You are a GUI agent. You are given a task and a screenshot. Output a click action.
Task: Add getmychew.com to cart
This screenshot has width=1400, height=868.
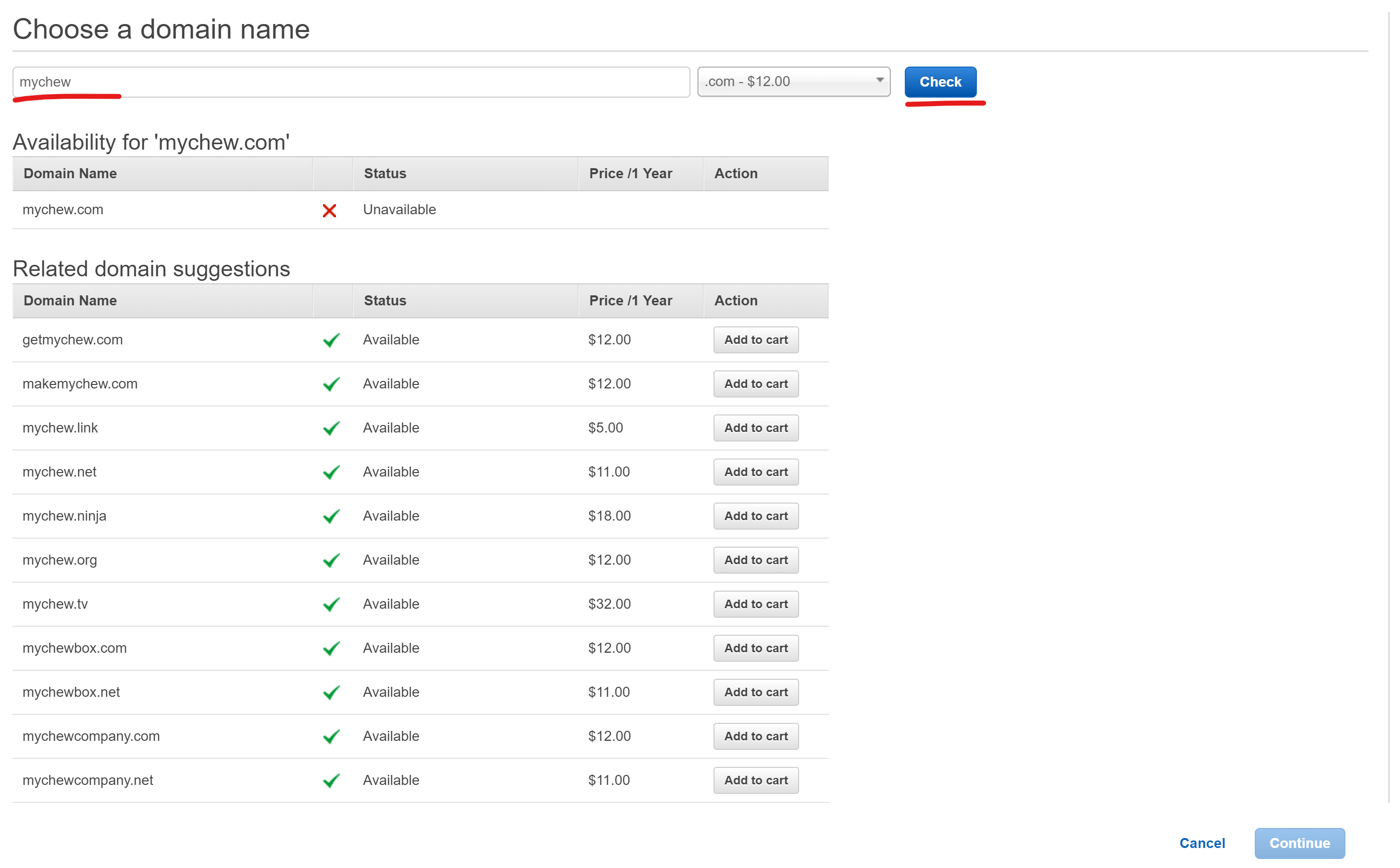[755, 340]
